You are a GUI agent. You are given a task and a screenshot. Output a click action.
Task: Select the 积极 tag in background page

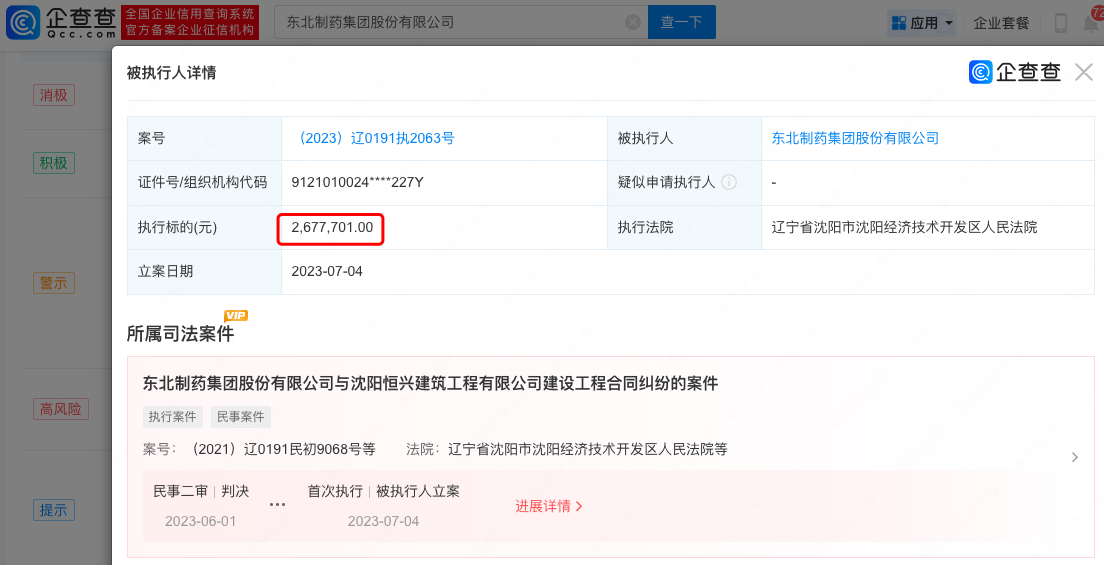(x=54, y=163)
